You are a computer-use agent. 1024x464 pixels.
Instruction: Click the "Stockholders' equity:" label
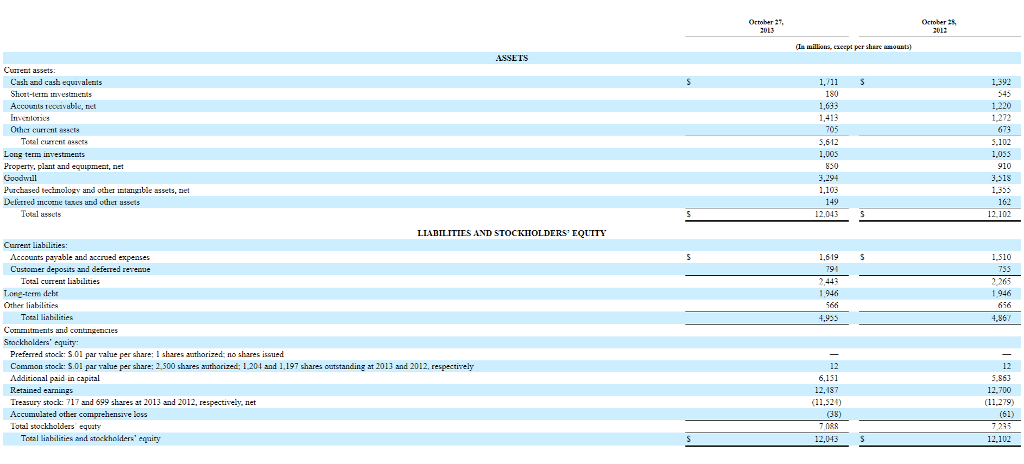point(41,342)
